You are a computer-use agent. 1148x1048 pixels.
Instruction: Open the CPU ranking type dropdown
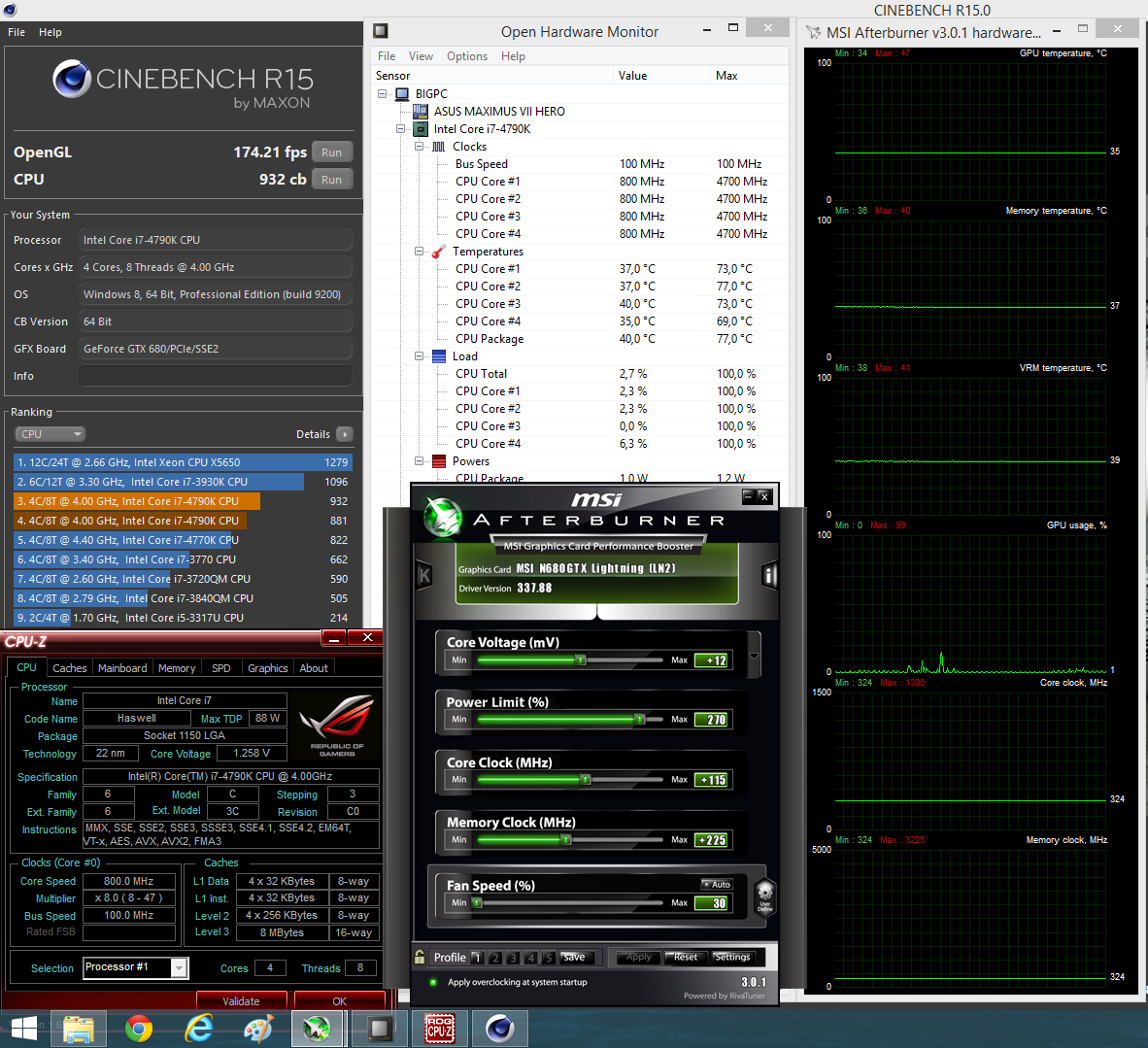pos(50,434)
